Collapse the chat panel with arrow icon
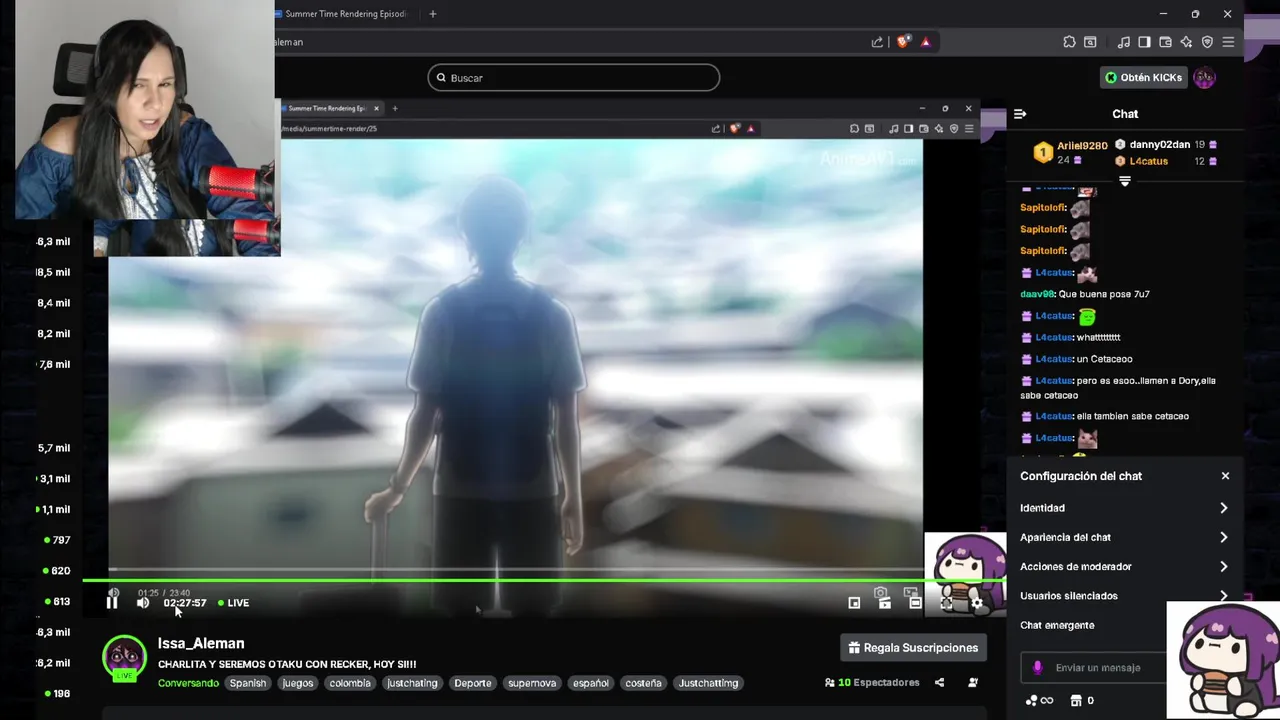1280x720 pixels. (1020, 114)
